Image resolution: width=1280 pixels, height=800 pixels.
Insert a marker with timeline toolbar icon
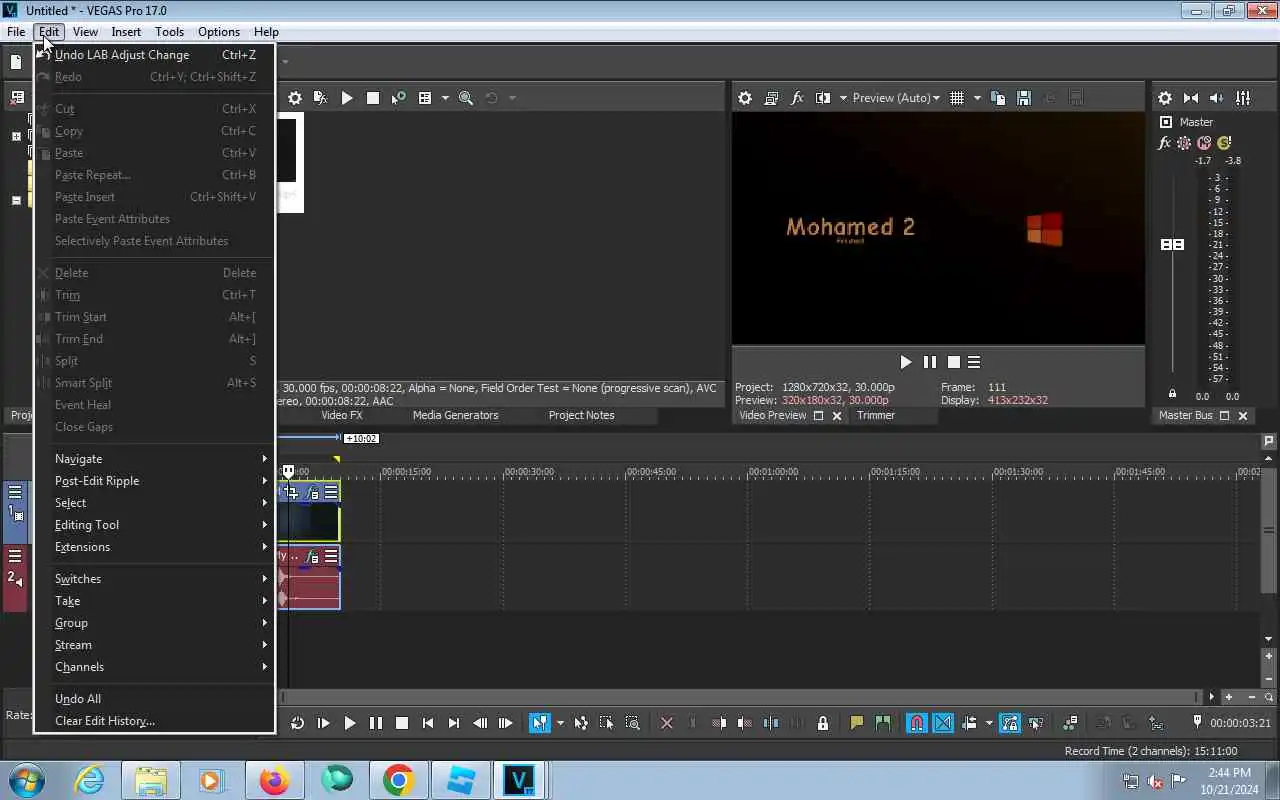point(856,723)
